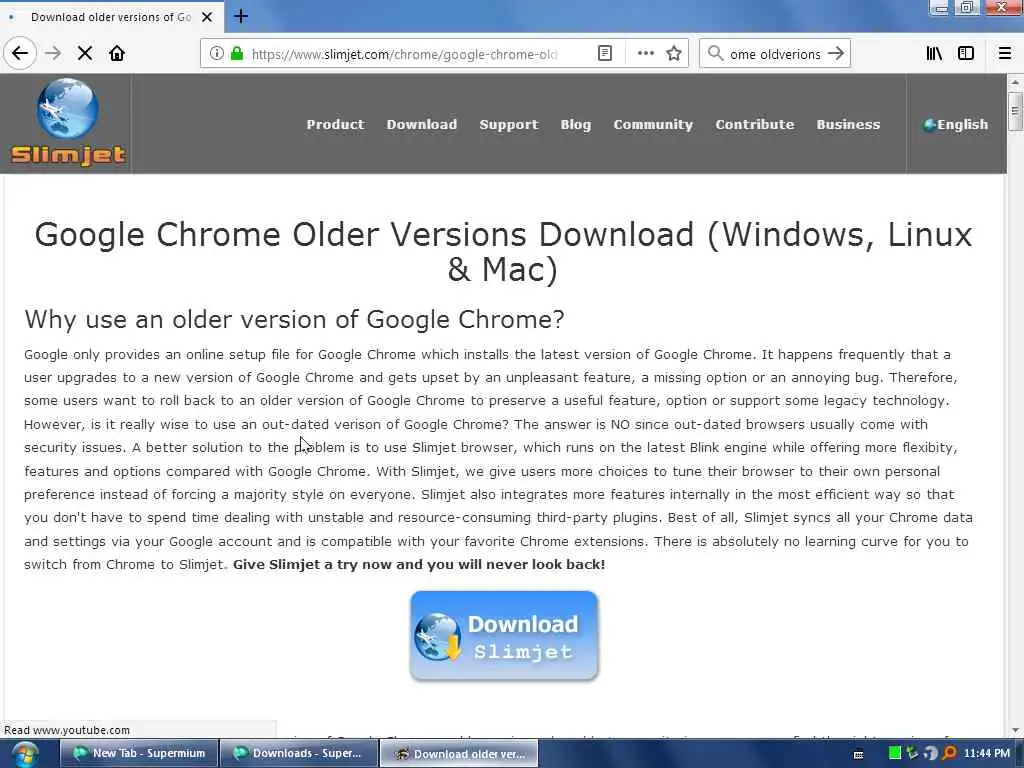This screenshot has width=1024, height=768.
Task: Click the Download Slimjet button
Action: tap(504, 636)
